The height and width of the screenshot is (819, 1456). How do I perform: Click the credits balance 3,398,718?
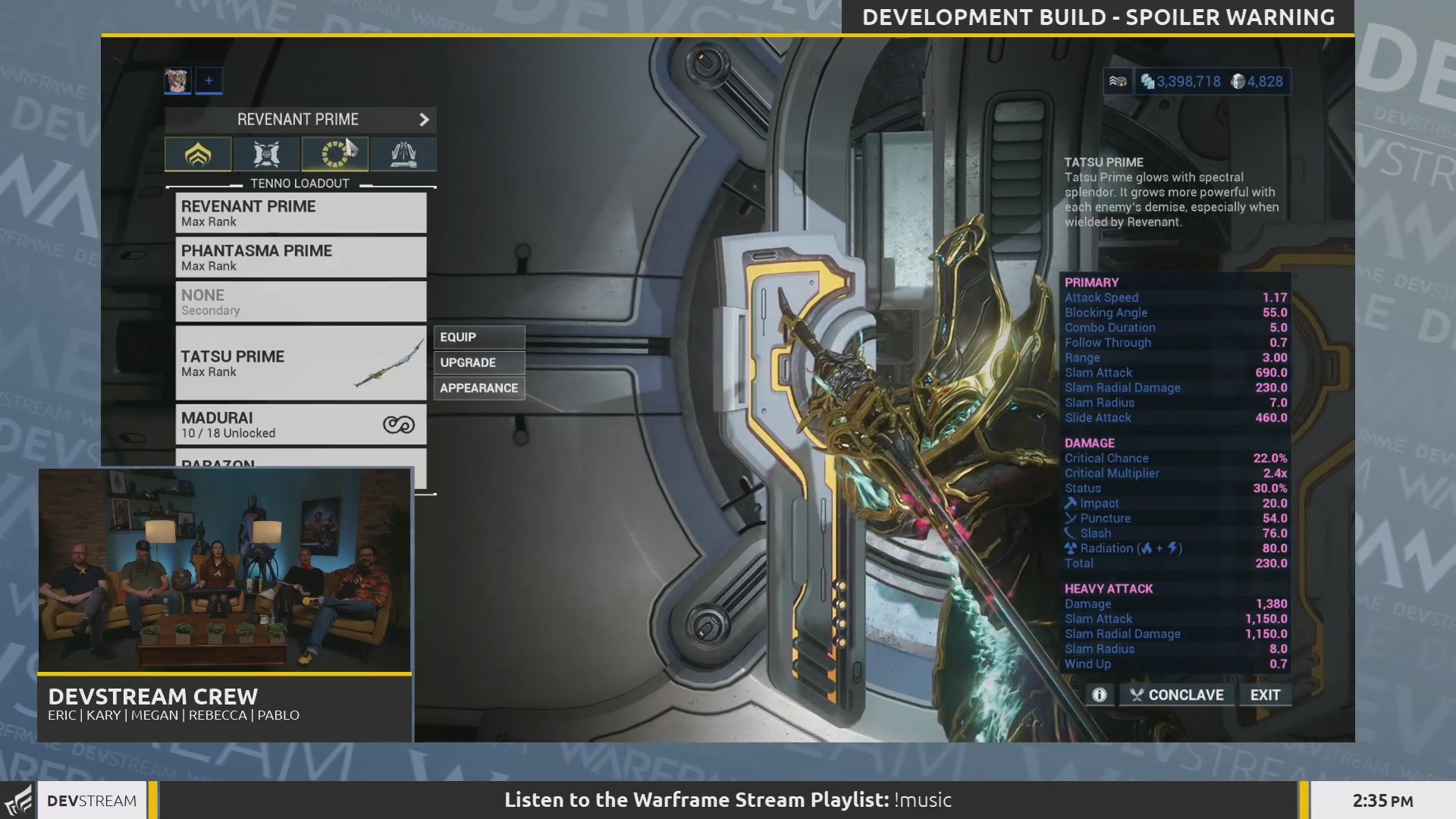point(1181,81)
